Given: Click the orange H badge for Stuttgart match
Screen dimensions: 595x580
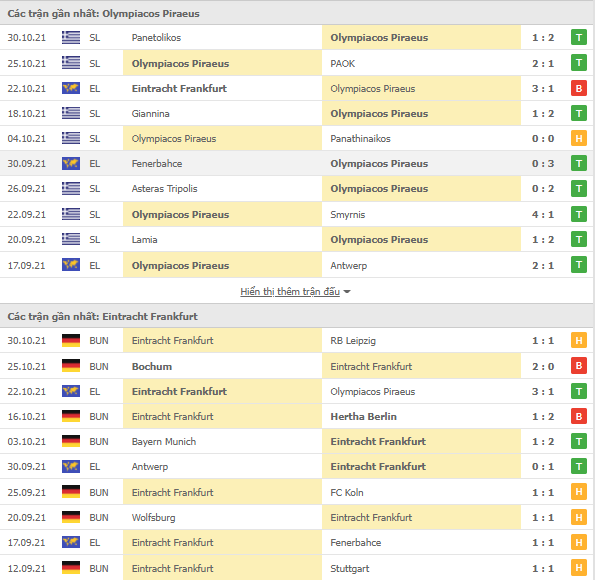Looking at the screenshot, I should [579, 568].
